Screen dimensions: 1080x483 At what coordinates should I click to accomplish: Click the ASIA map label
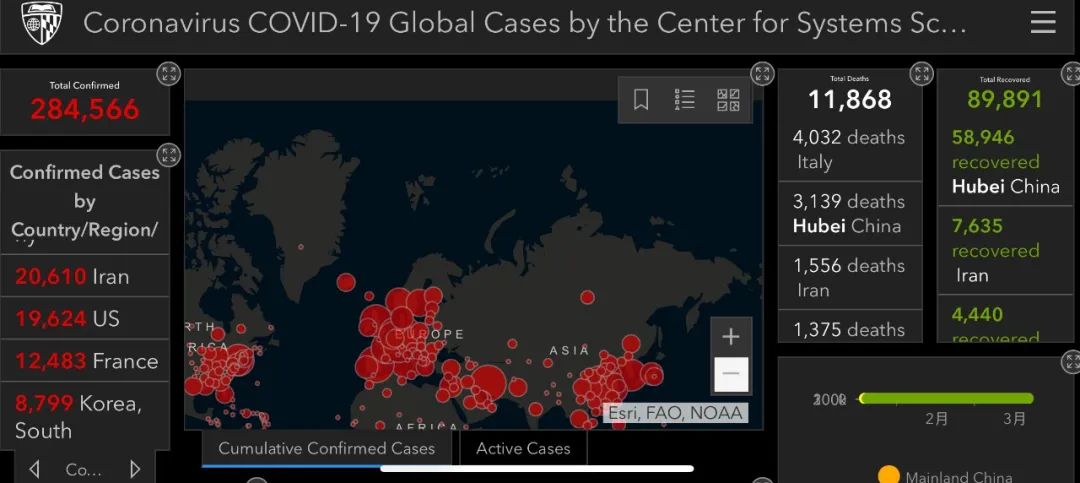point(569,351)
